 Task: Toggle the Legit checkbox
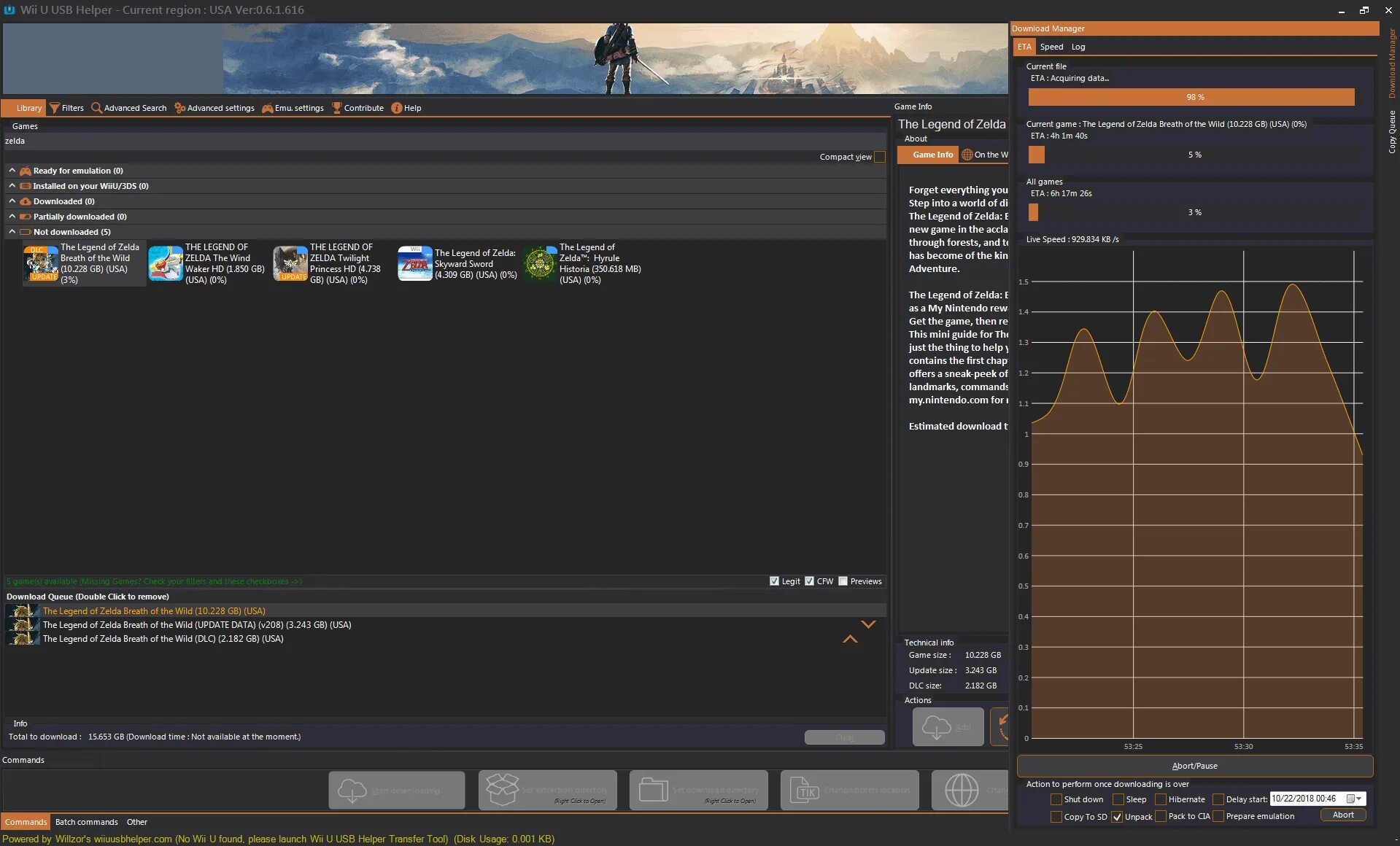[x=774, y=581]
